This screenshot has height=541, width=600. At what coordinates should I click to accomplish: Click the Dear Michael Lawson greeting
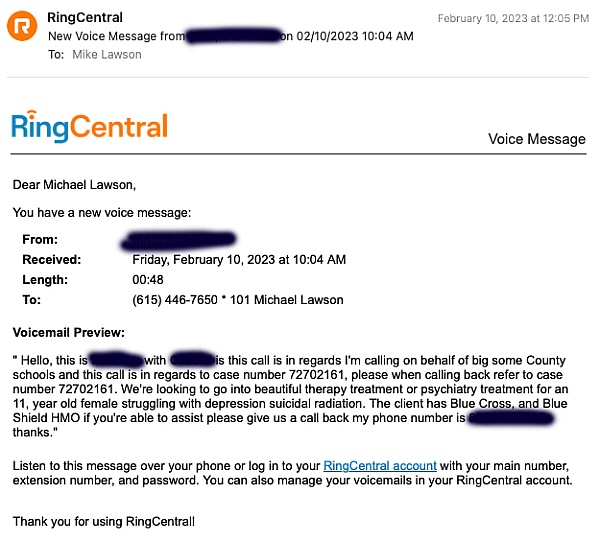[74, 184]
